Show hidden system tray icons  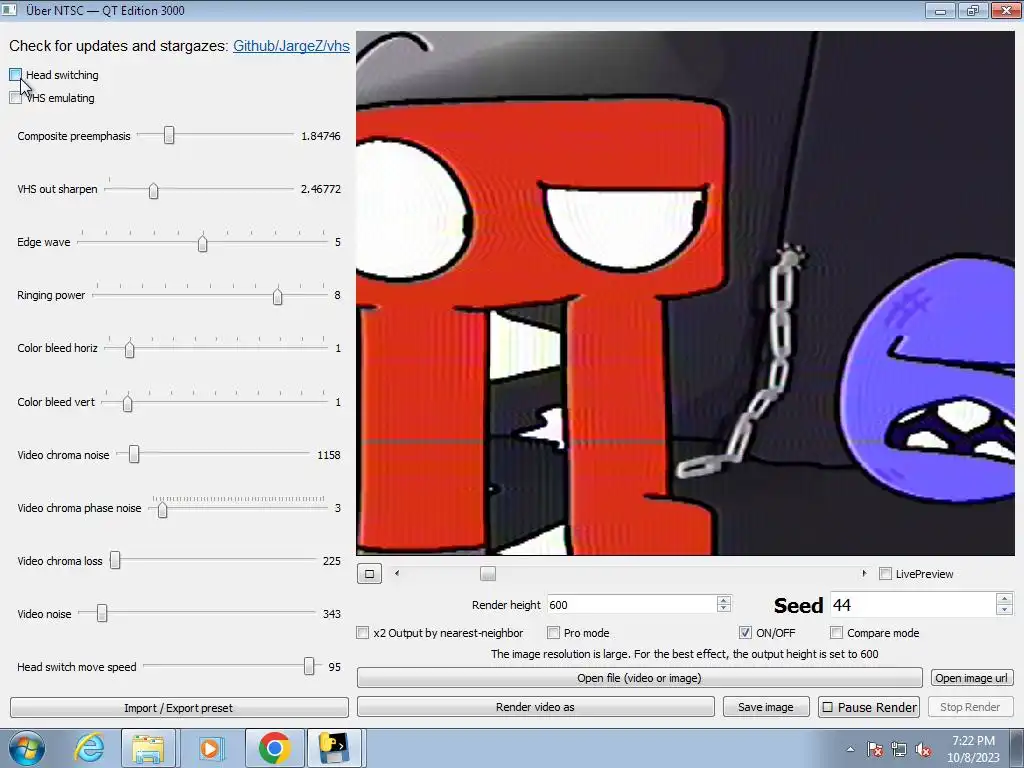(x=850, y=749)
